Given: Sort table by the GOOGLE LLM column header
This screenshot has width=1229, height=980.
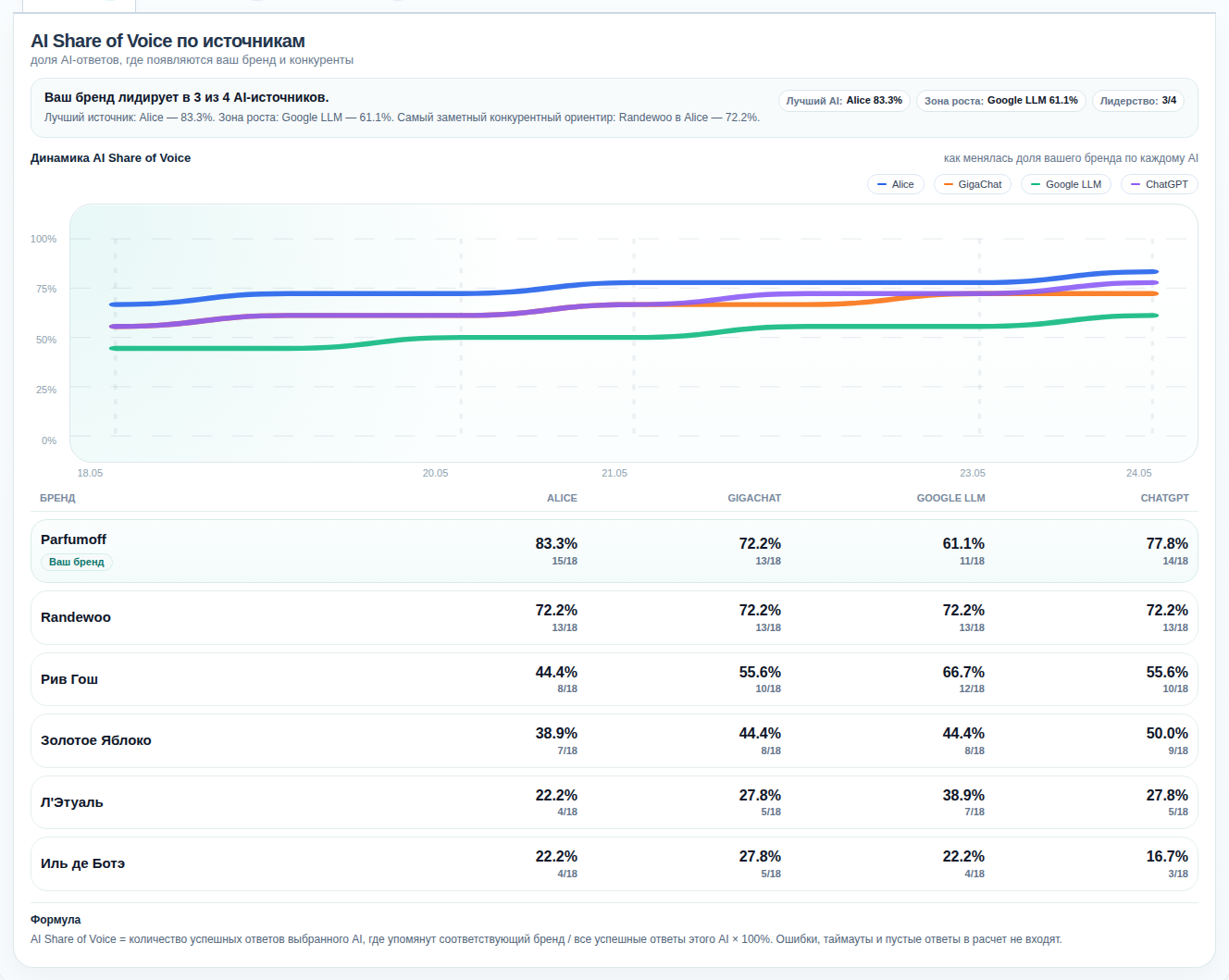Looking at the screenshot, I should [950, 498].
